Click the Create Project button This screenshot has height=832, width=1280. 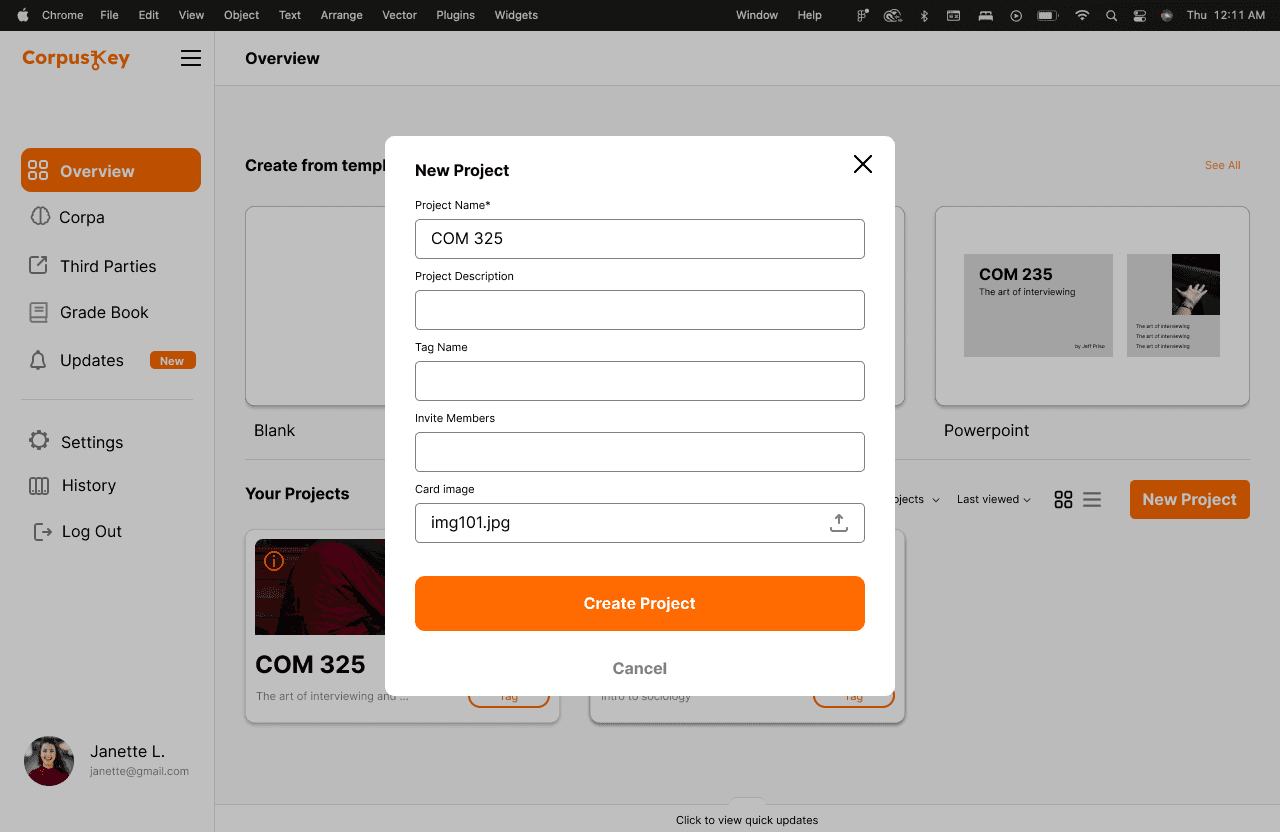[x=640, y=603]
